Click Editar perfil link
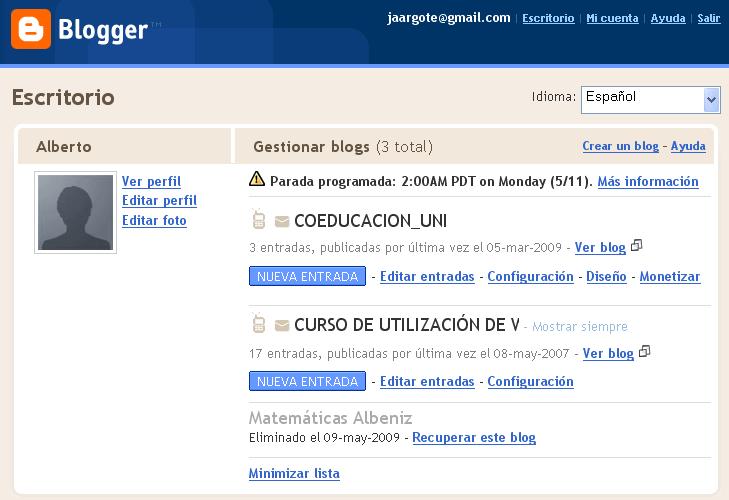The image size is (729, 500). [159, 200]
